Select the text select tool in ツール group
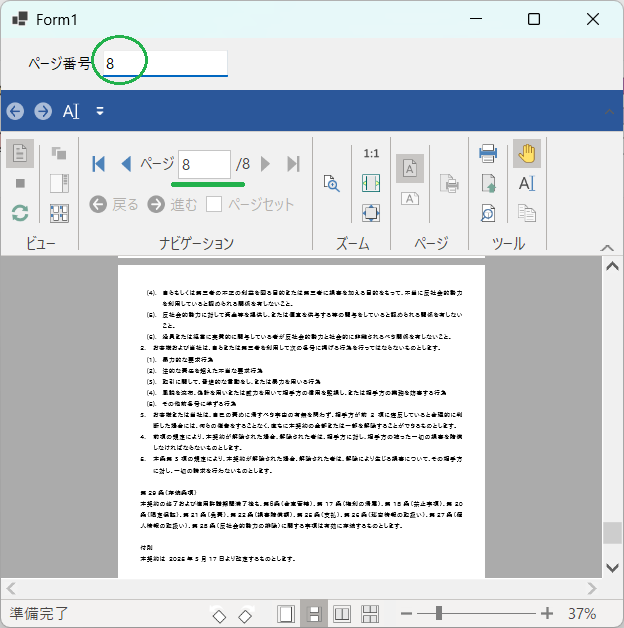This screenshot has width=624, height=628. pyautogui.click(x=527, y=183)
